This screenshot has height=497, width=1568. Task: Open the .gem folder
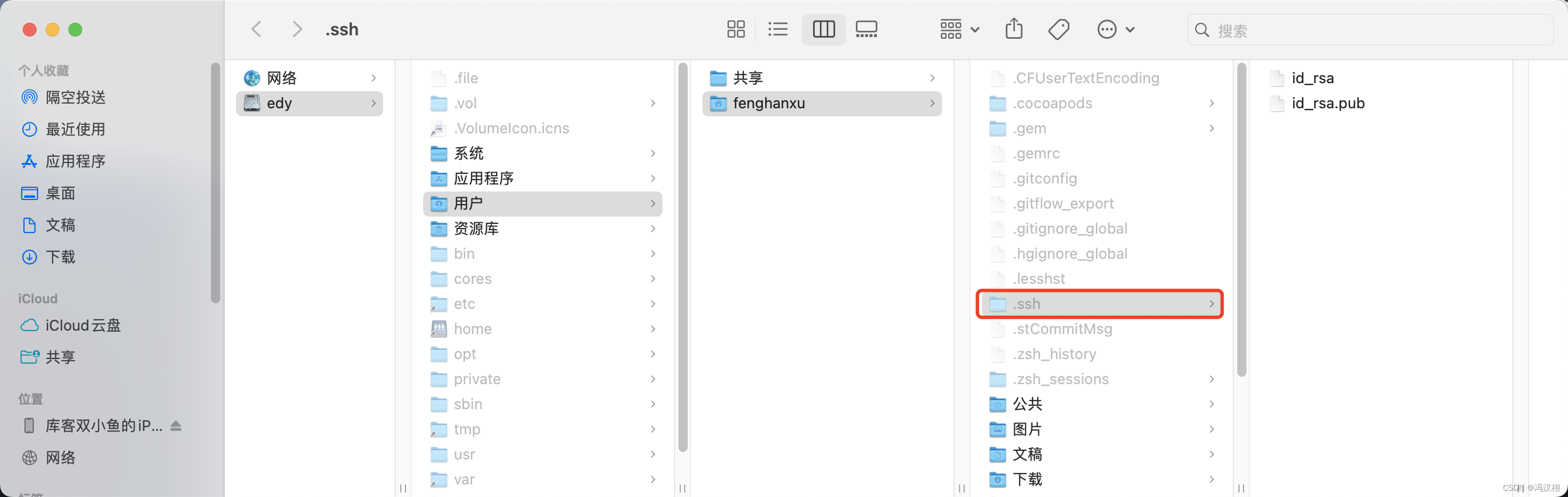click(x=1101, y=128)
